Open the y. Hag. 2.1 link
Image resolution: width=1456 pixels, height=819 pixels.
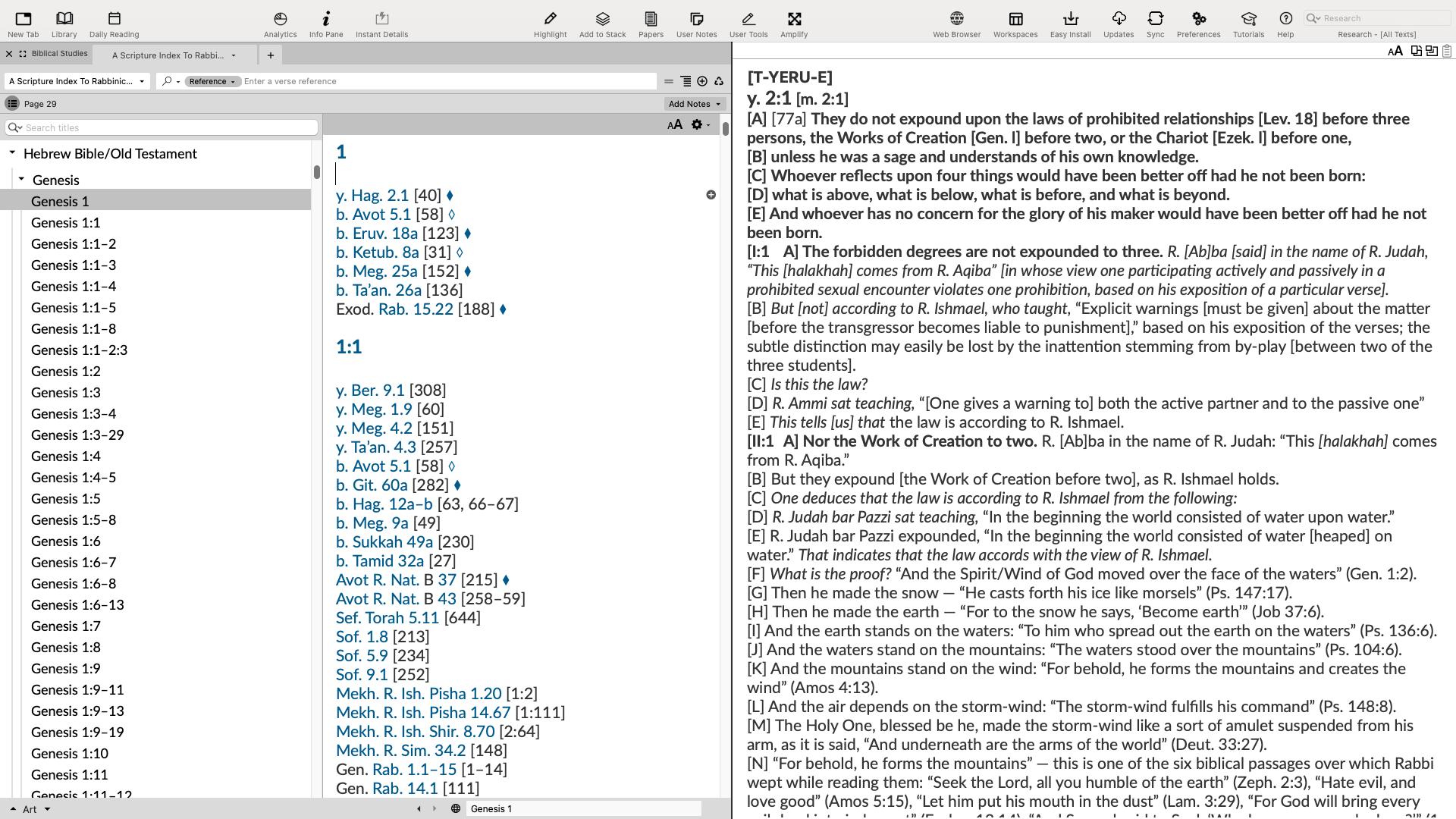pos(372,196)
